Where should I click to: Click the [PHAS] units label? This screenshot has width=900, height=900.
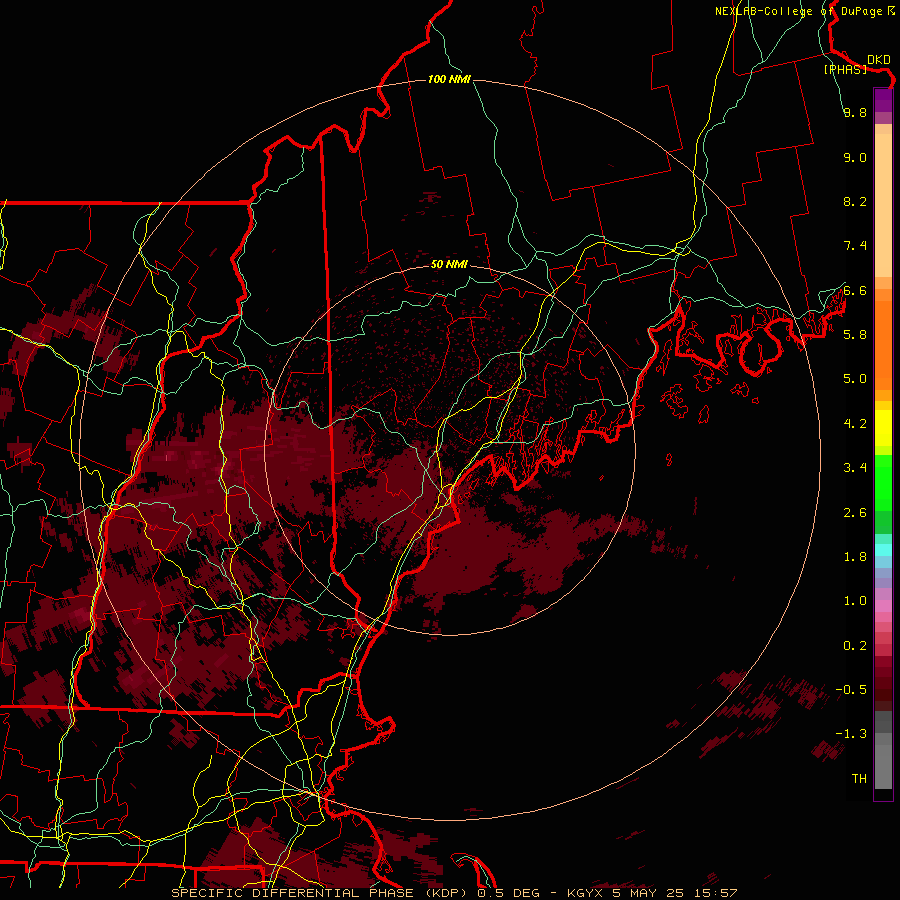(x=845, y=69)
